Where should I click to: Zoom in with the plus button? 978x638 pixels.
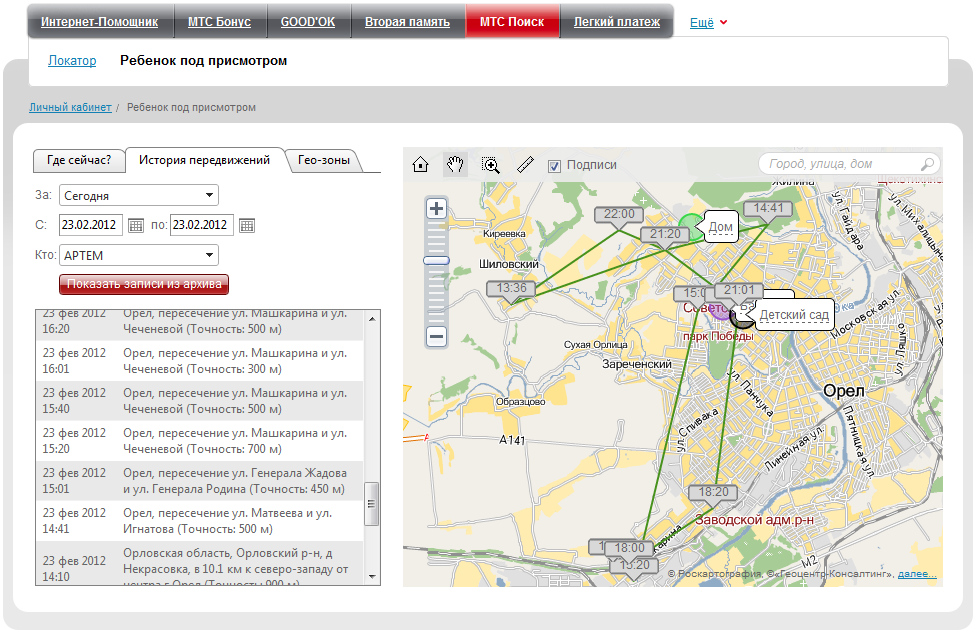(437, 208)
